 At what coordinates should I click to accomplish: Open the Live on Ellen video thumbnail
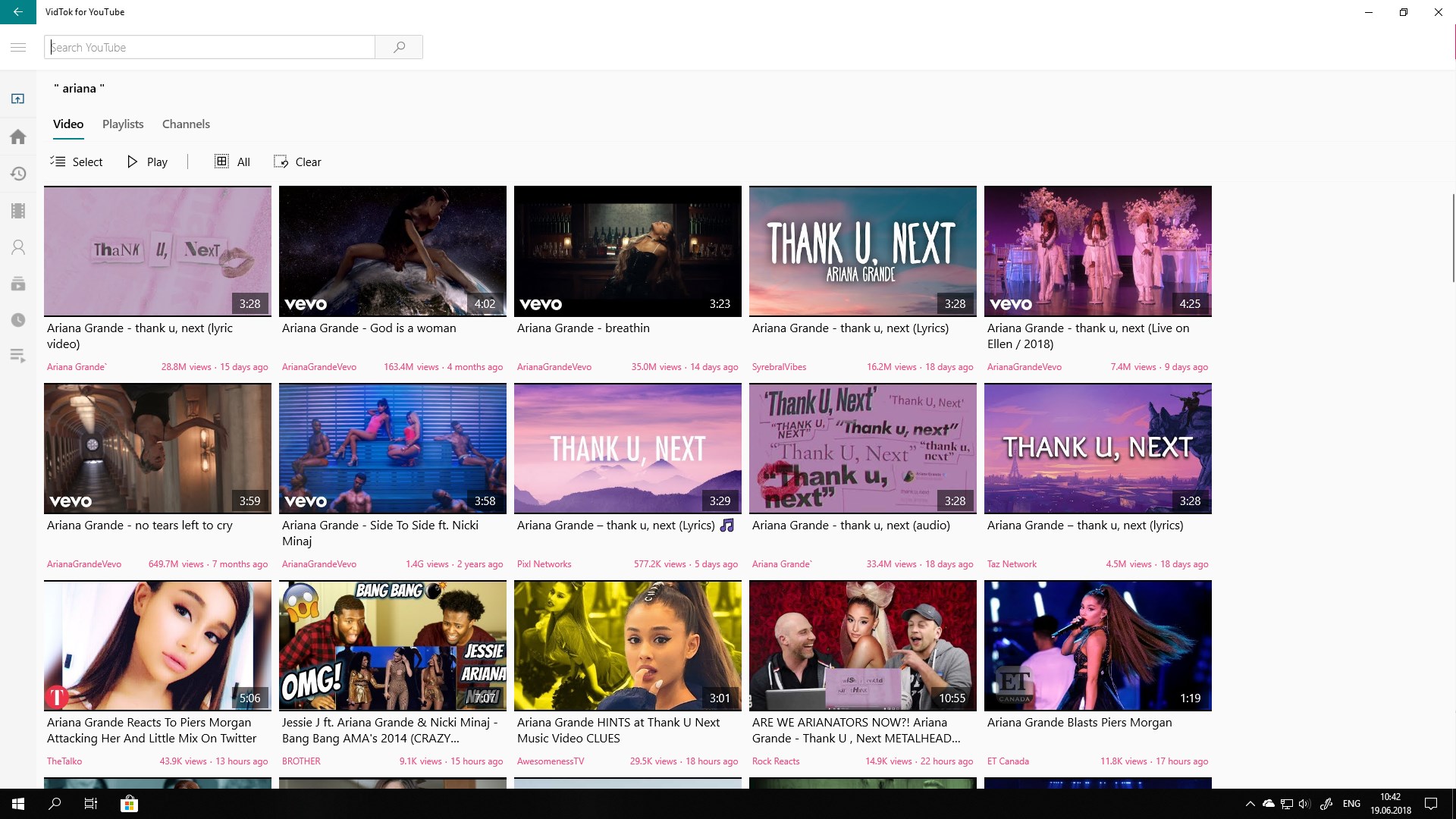coord(1098,251)
